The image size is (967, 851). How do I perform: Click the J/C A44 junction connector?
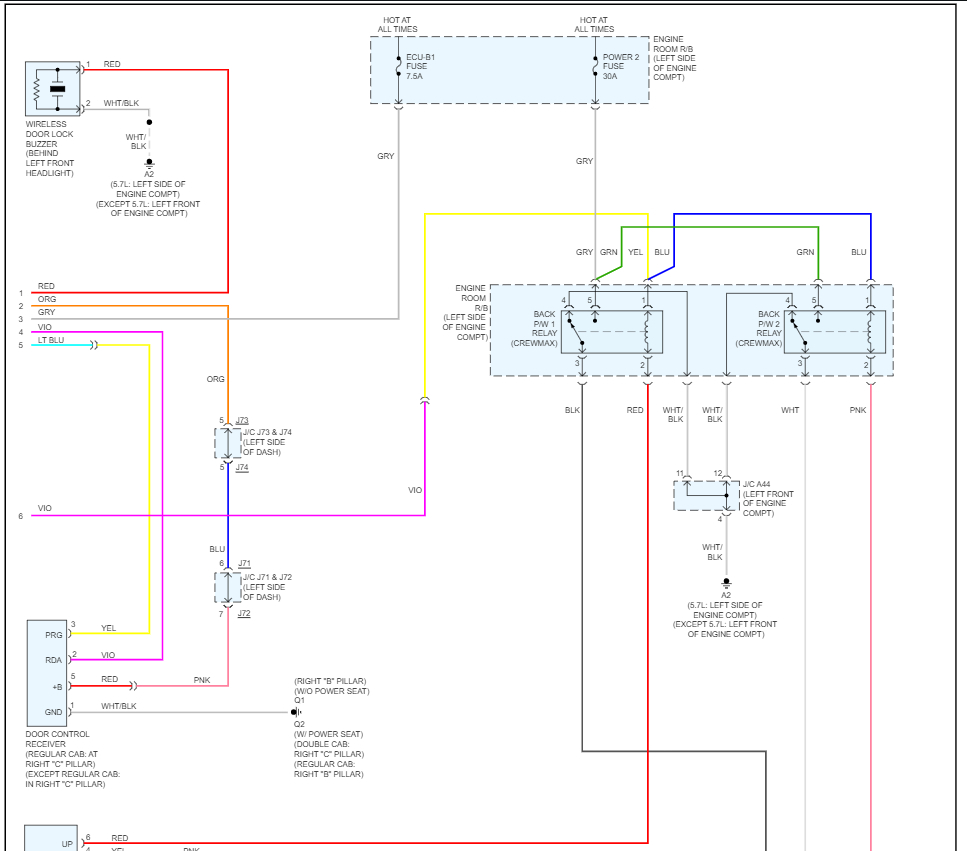[x=706, y=496]
